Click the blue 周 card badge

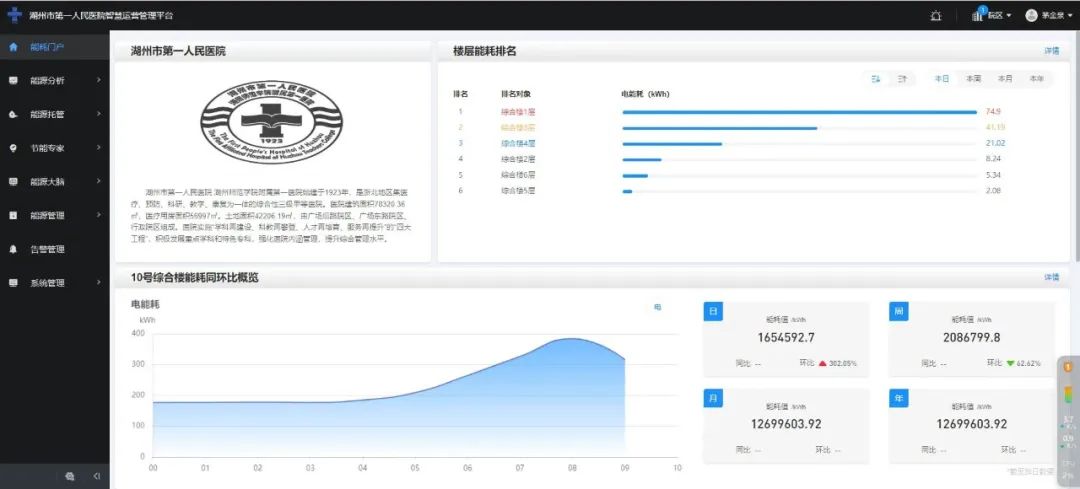898,311
